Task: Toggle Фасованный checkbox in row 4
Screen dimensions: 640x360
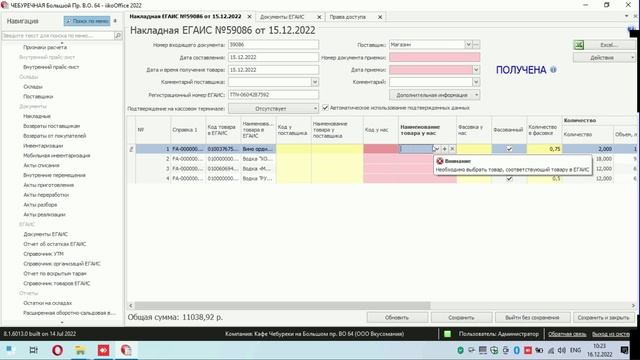Action: 509,178
